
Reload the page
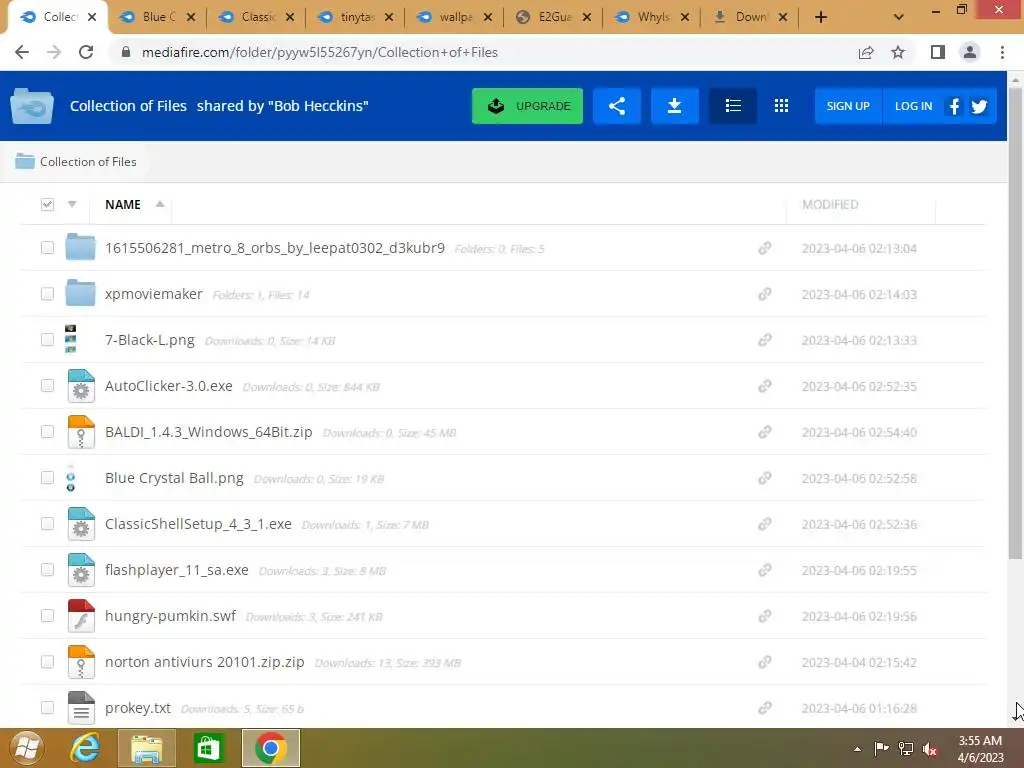click(x=86, y=52)
